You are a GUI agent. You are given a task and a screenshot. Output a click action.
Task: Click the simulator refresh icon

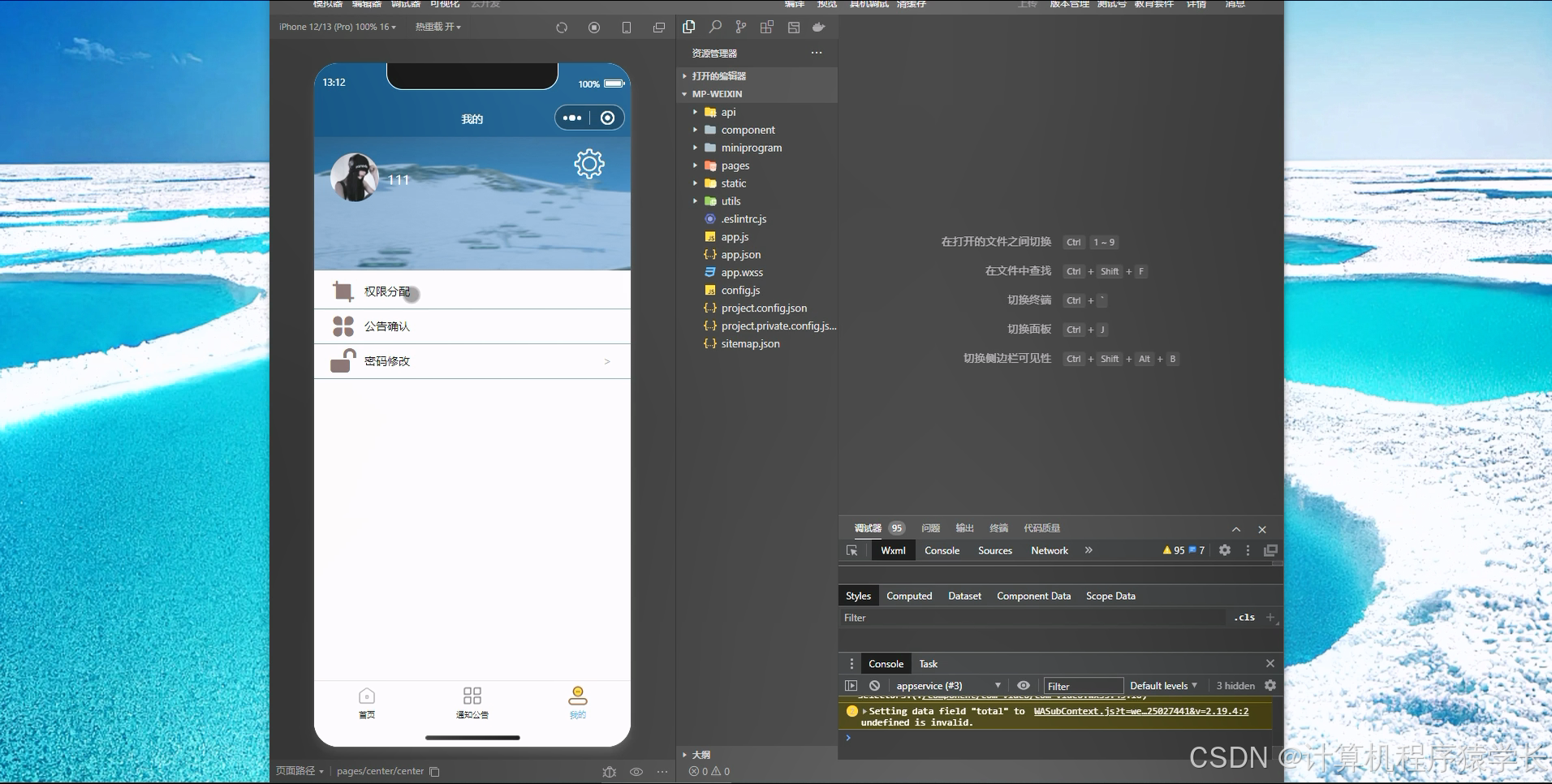(x=562, y=28)
